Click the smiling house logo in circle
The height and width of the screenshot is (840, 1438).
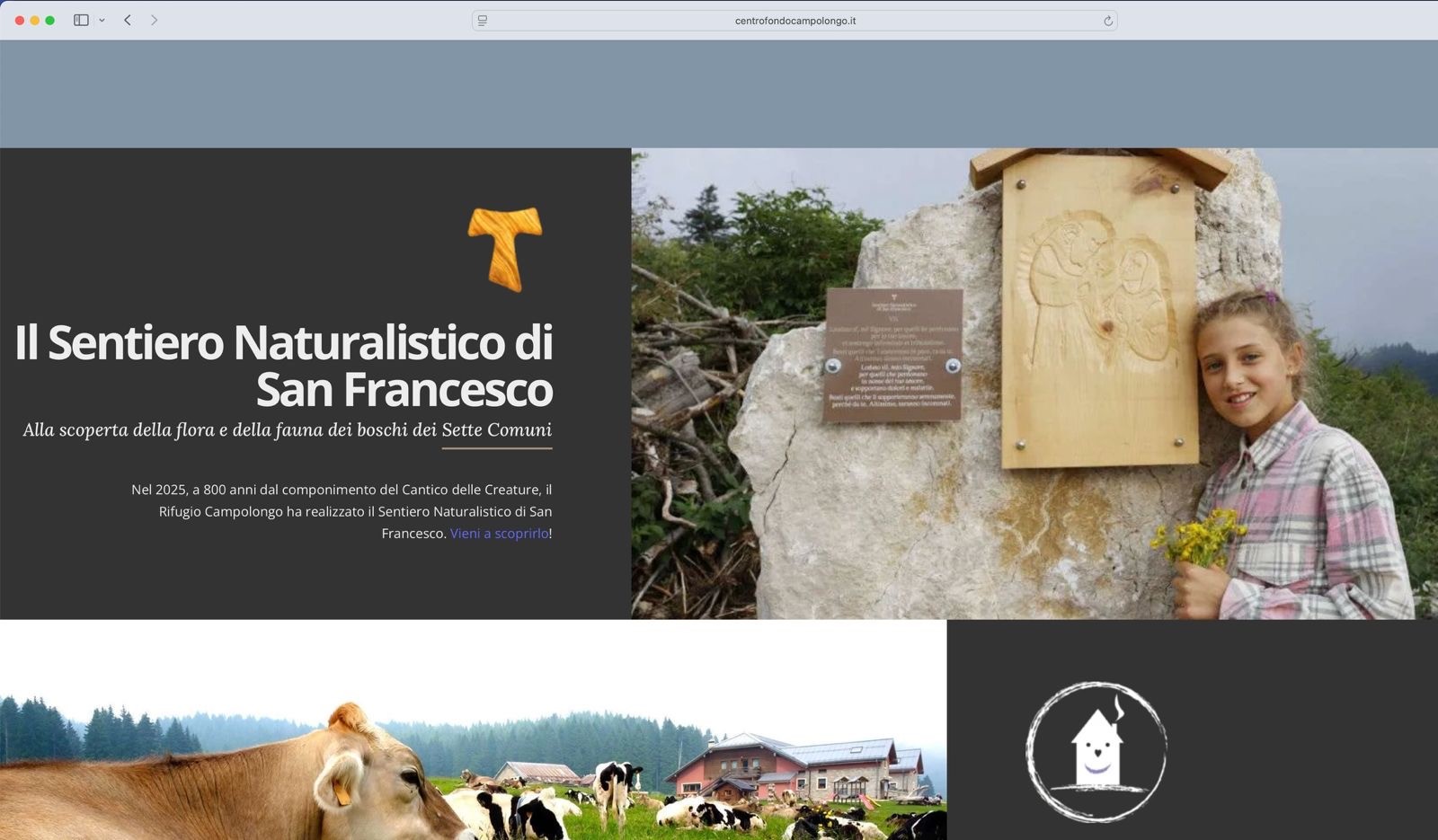(x=1096, y=751)
